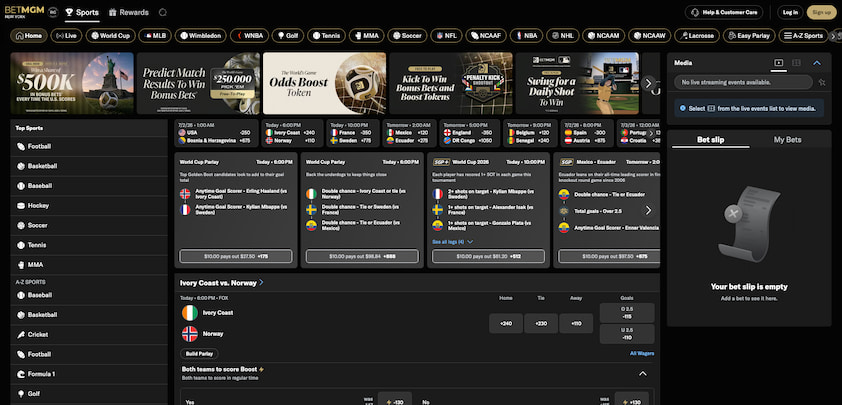
Task: Add the $10.00 pays out $27.50 parlay
Action: (x=236, y=256)
